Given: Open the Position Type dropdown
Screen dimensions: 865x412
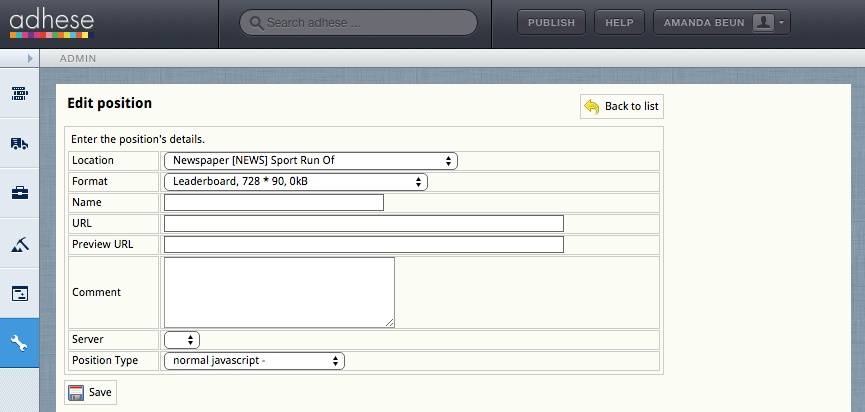Looking at the screenshot, I should click(x=254, y=361).
